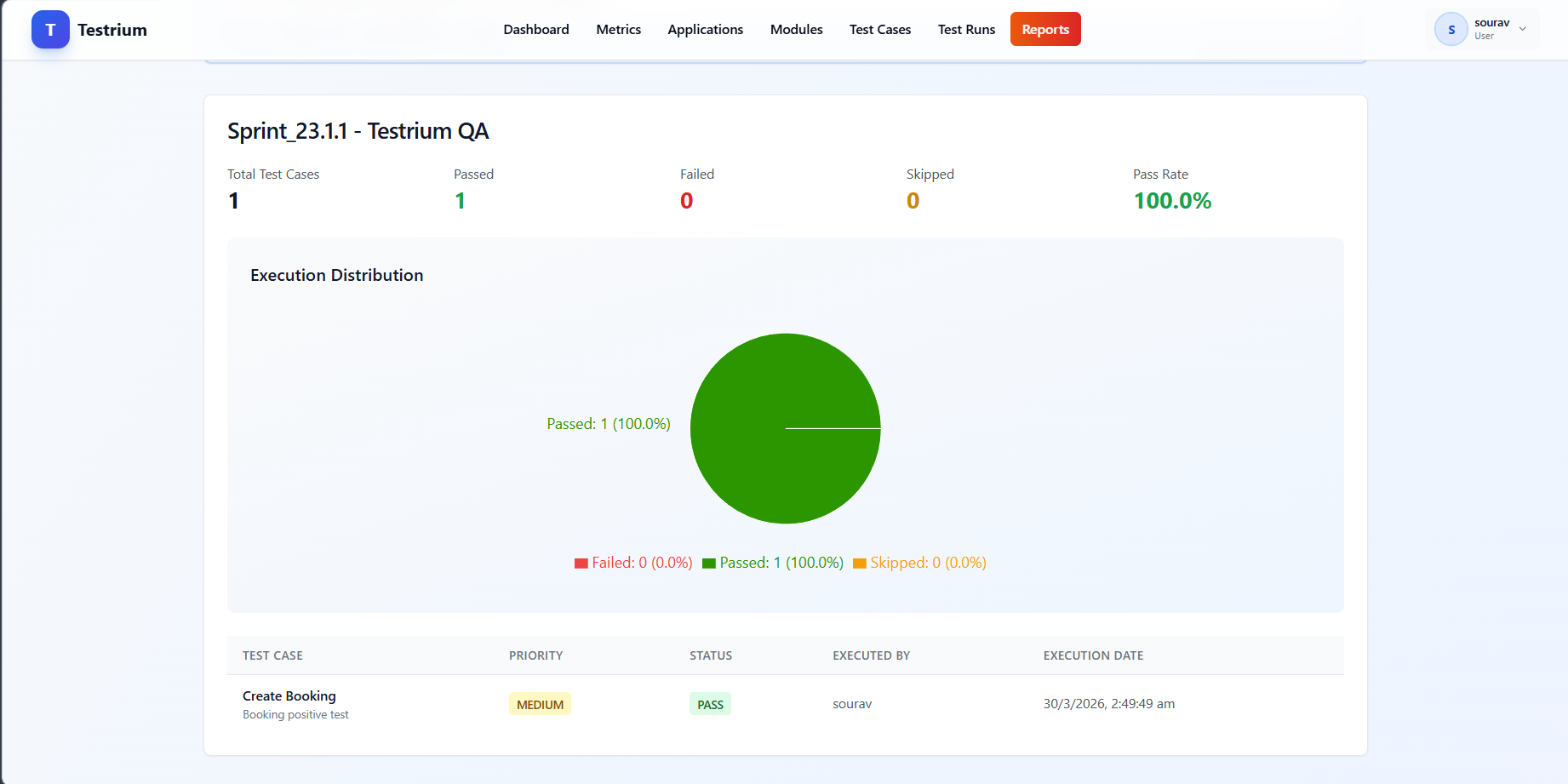The width and height of the screenshot is (1568, 784).
Task: Go to the Metrics tab
Action: pos(618,30)
